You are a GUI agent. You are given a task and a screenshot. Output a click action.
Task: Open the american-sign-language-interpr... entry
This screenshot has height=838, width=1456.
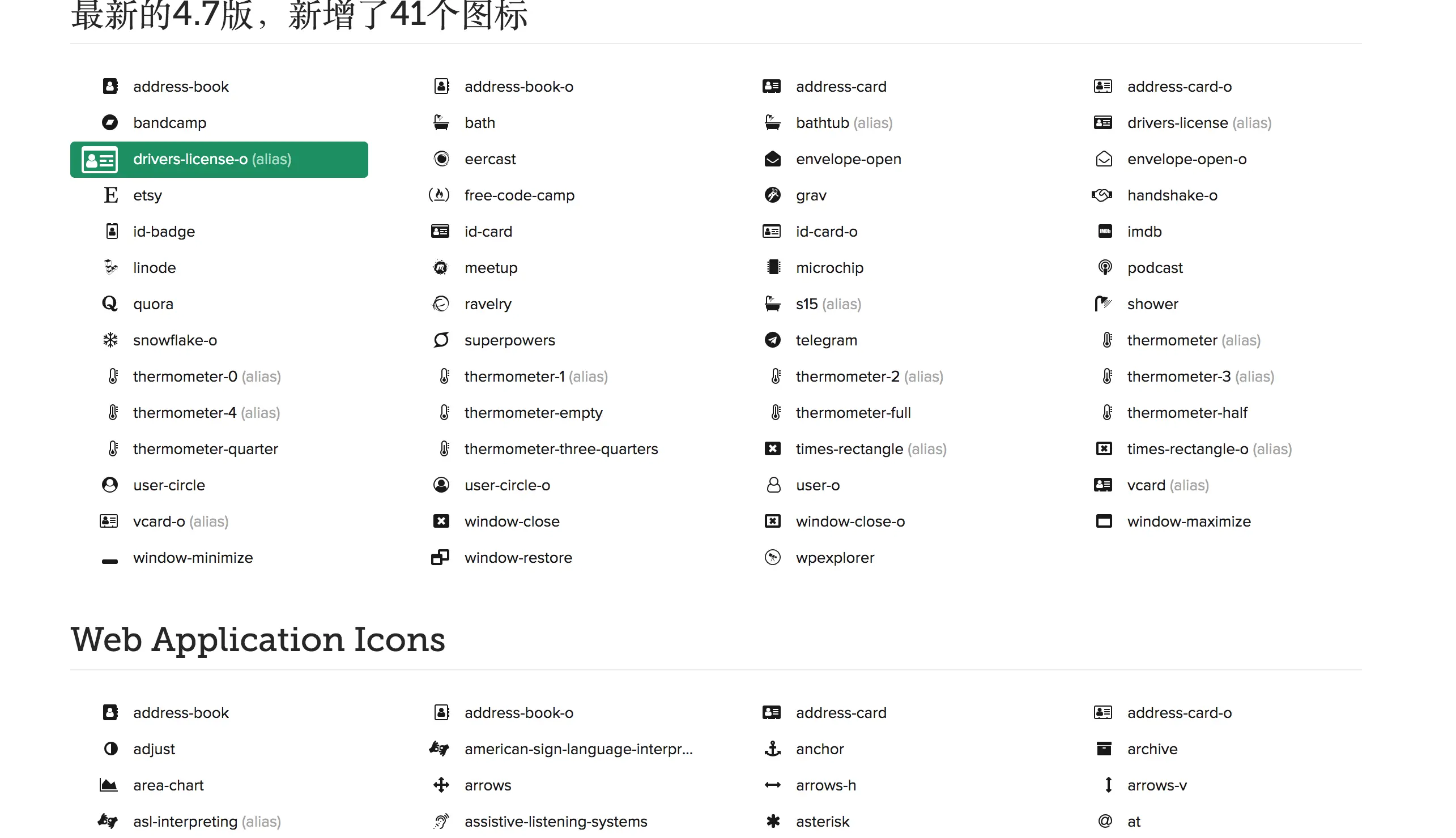577,749
